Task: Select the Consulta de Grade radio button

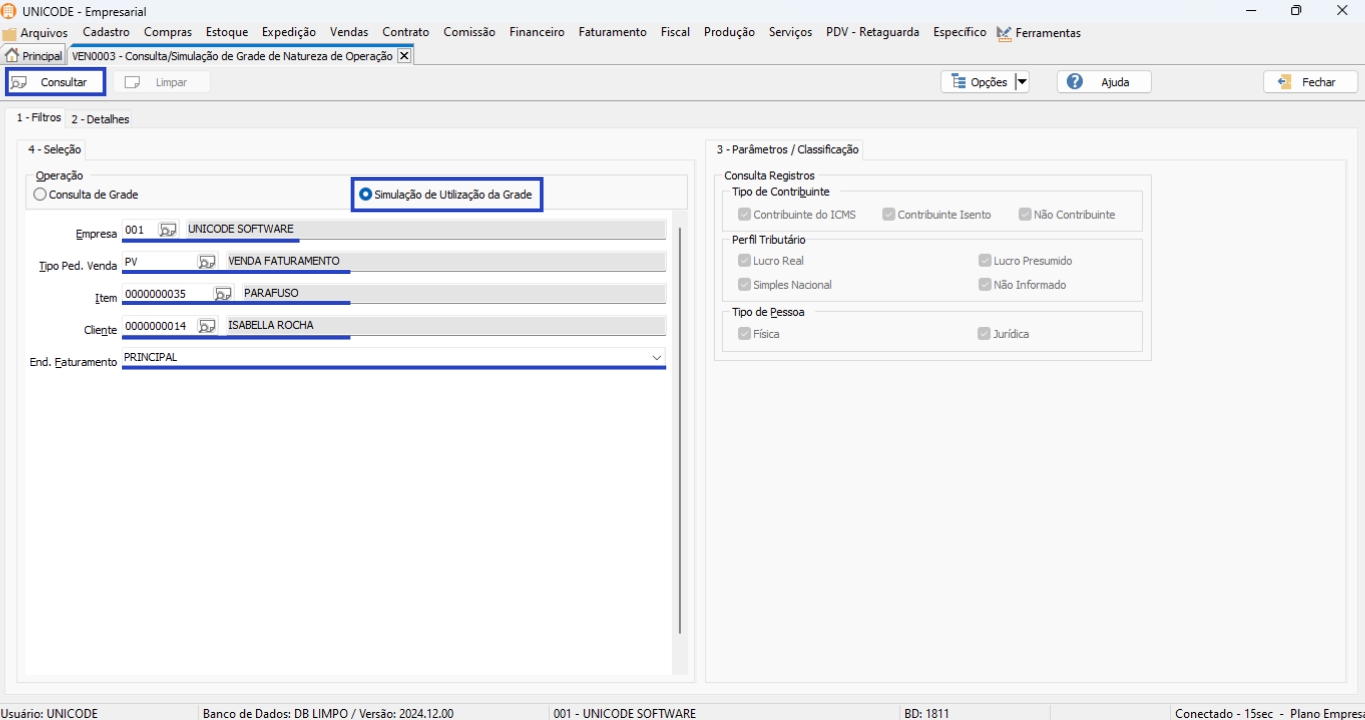Action: (40, 195)
